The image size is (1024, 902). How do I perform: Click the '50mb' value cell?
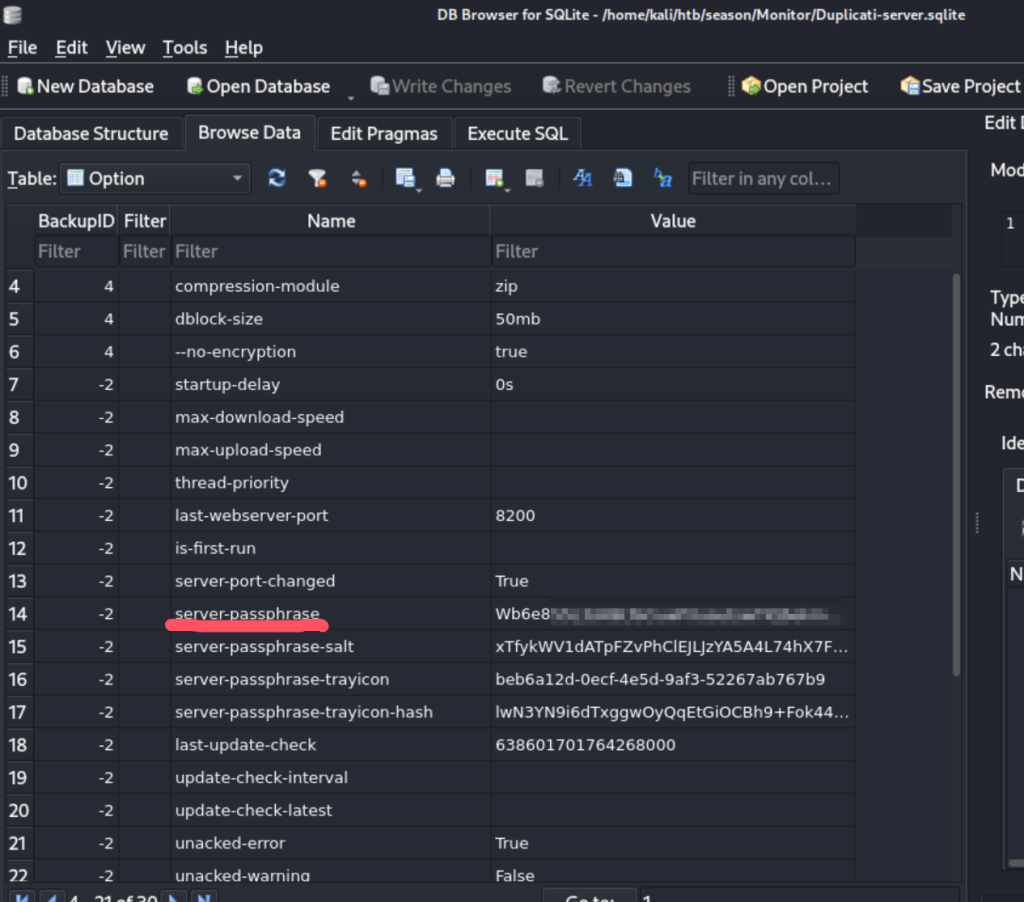(673, 319)
